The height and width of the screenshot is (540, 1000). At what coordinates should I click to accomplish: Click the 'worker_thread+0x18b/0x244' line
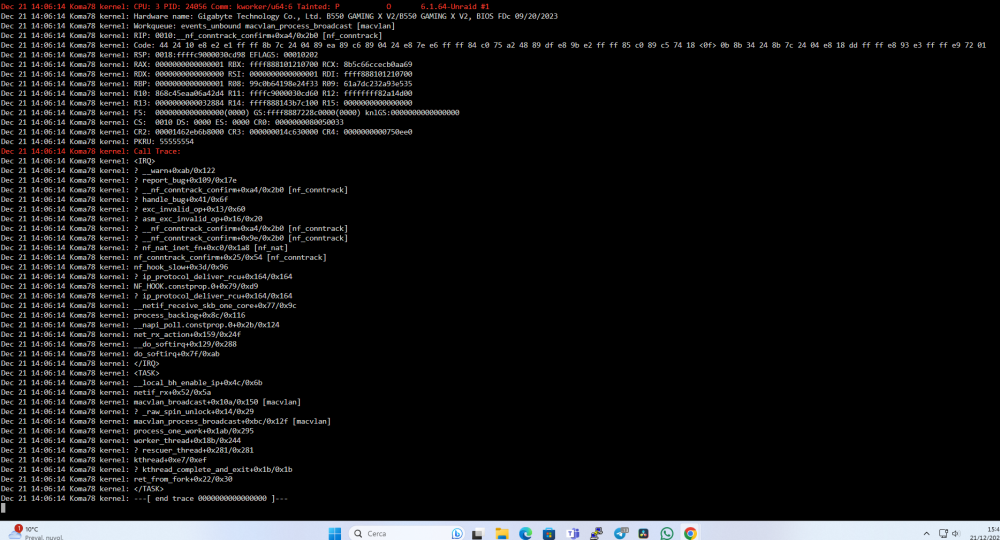[x=121, y=440]
